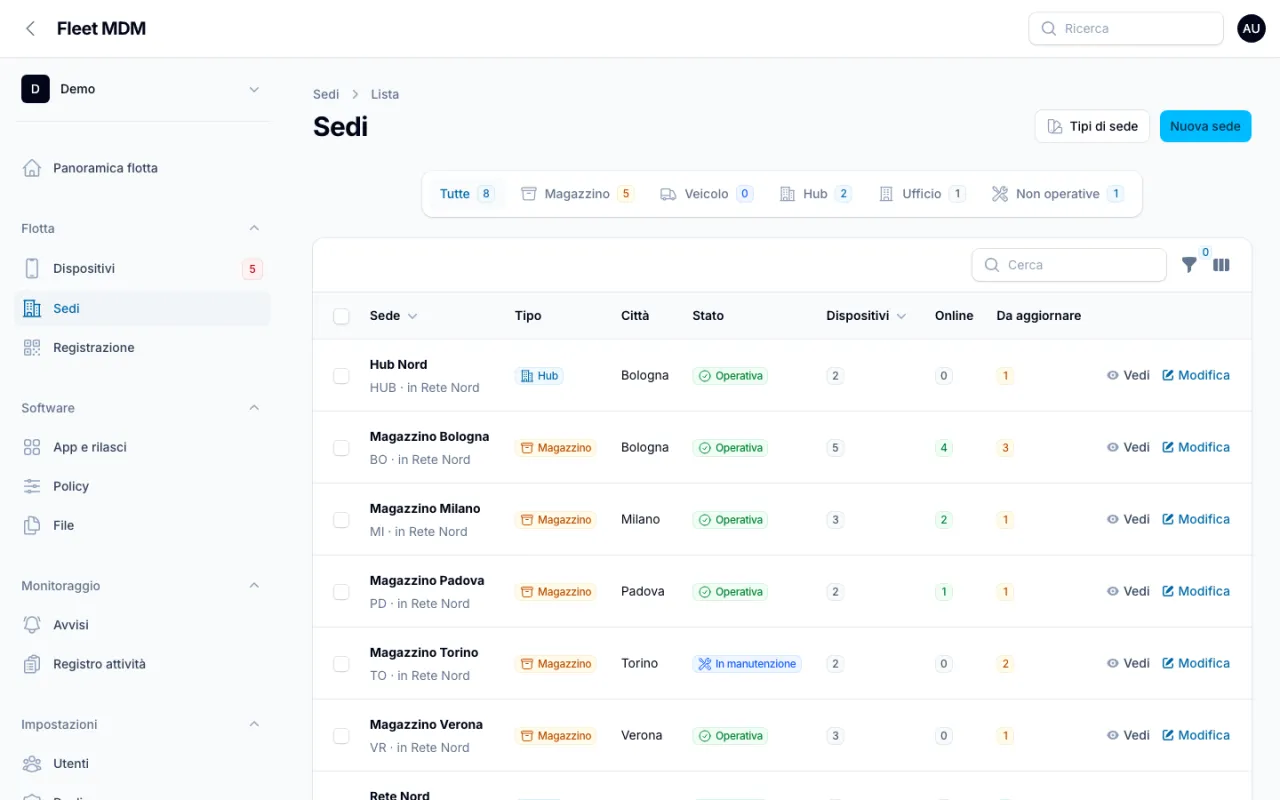Focus the global Ricerca search field
1280x800 pixels.
[1126, 29]
